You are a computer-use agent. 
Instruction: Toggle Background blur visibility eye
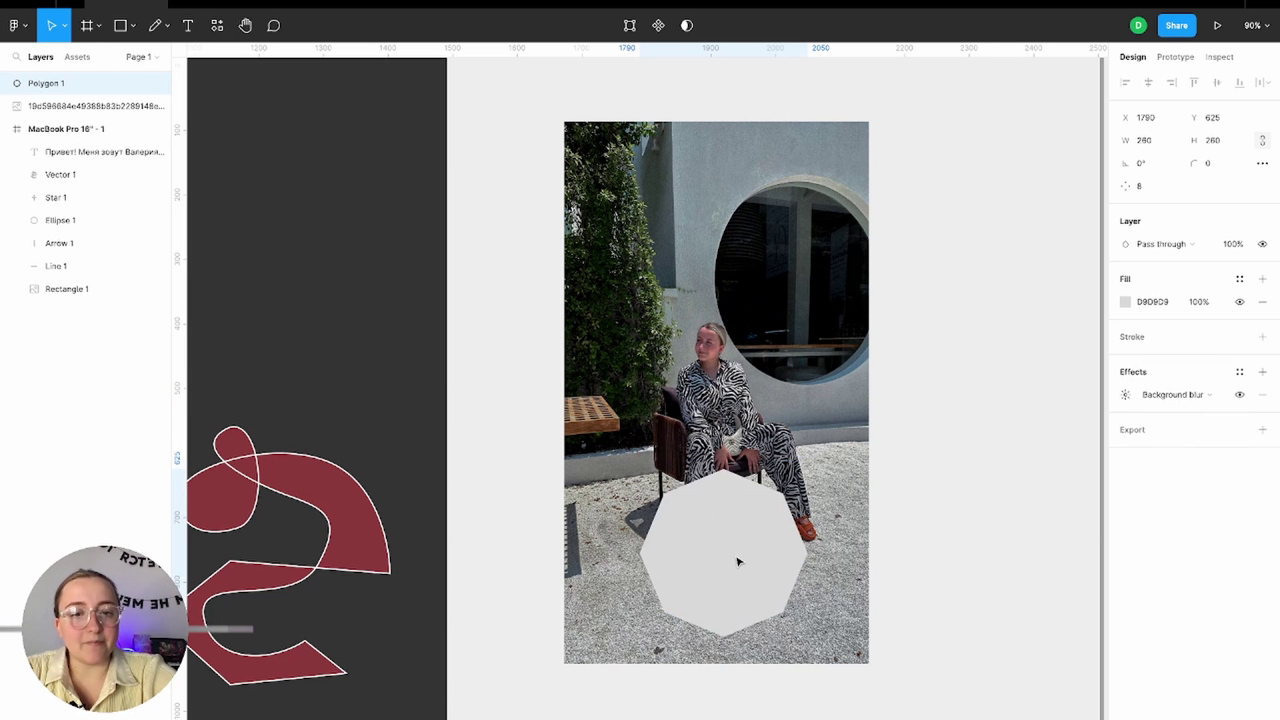tap(1239, 395)
